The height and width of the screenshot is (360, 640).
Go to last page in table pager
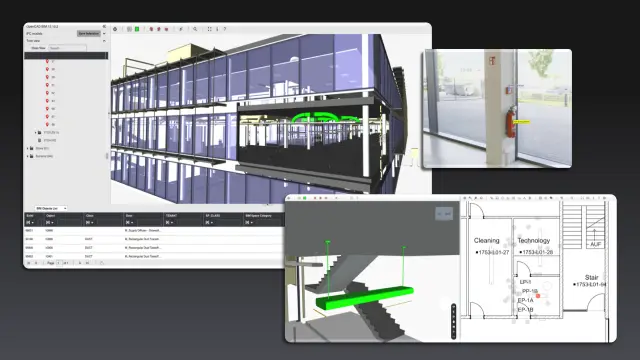tap(87, 263)
